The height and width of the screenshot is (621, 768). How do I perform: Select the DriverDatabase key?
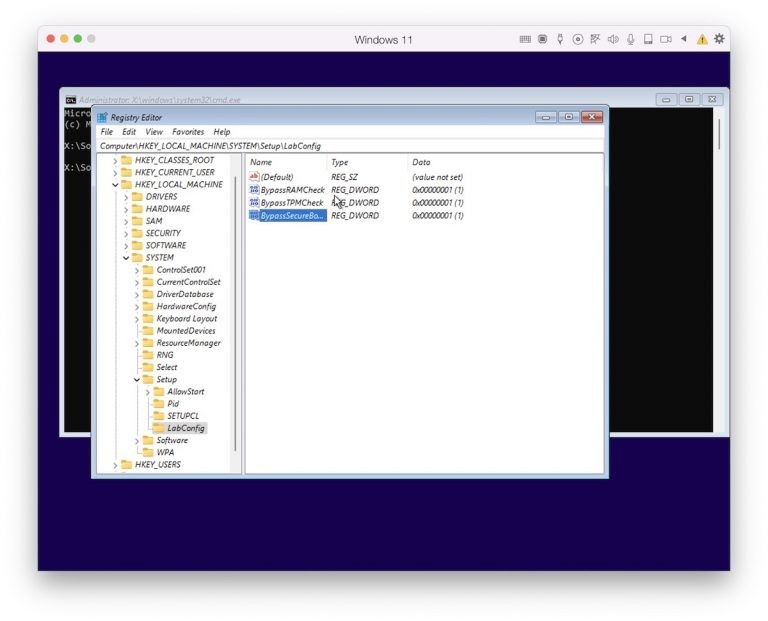tap(185, 294)
